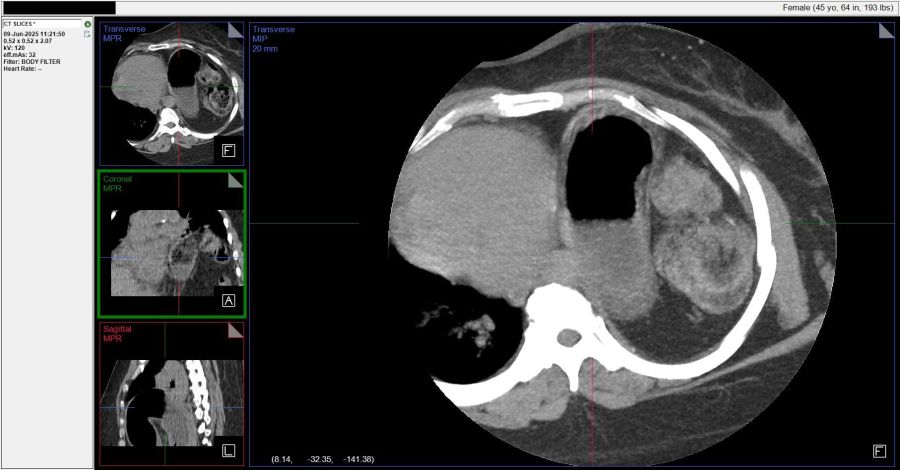
Task: Click 'MPR' label in the Sagittal viewport
Action: [x=112, y=339]
